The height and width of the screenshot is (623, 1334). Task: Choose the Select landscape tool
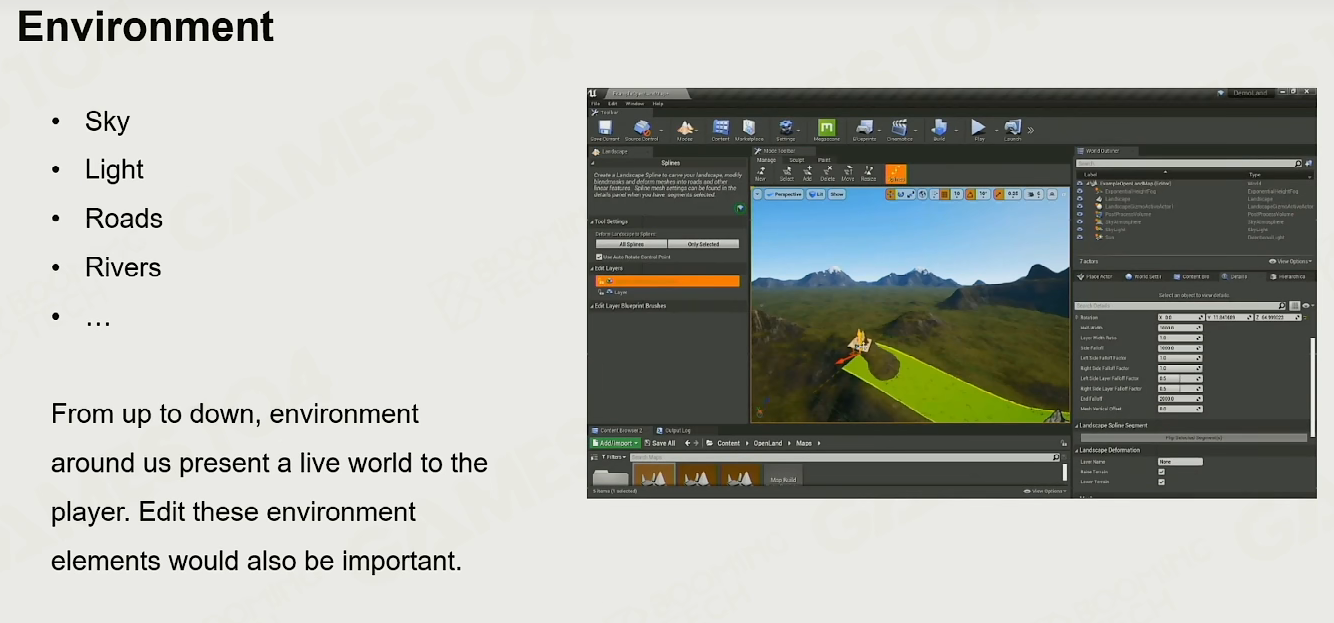(x=786, y=173)
